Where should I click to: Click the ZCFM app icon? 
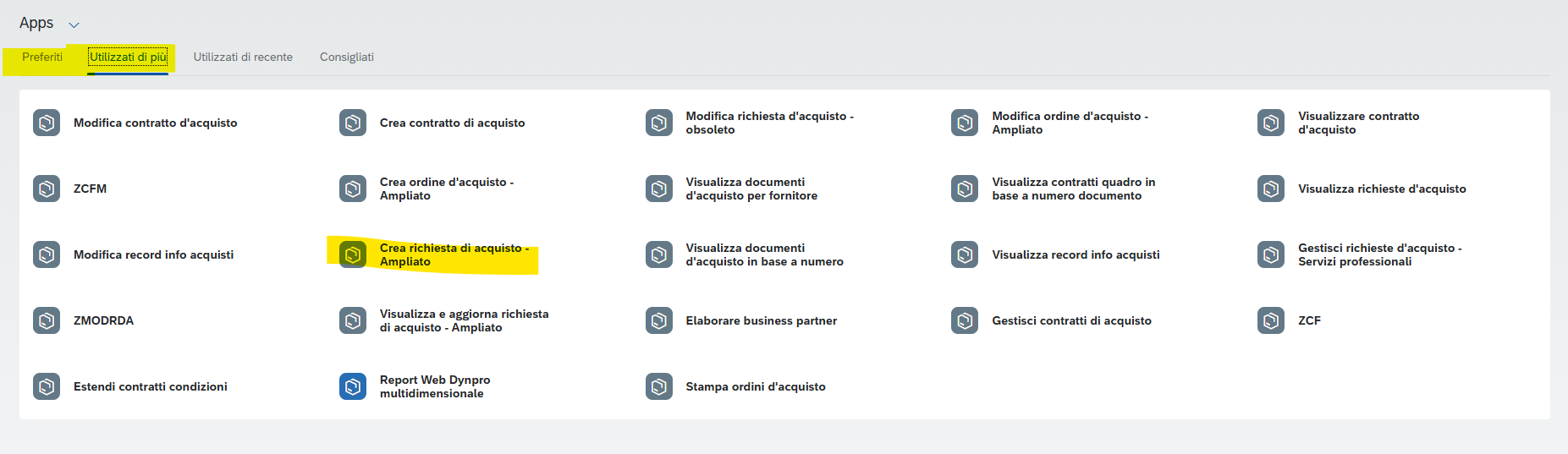[x=47, y=189]
